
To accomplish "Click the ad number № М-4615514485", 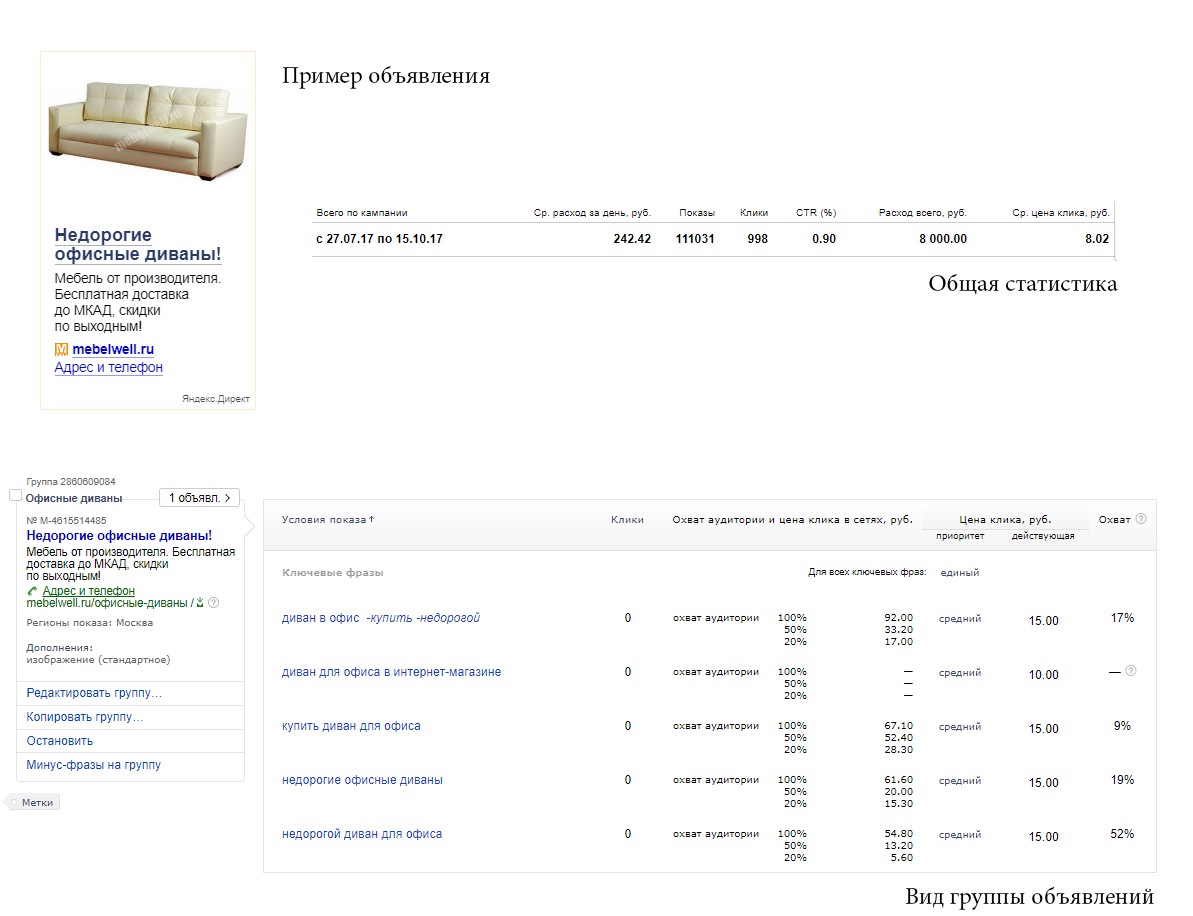I will (66, 520).
